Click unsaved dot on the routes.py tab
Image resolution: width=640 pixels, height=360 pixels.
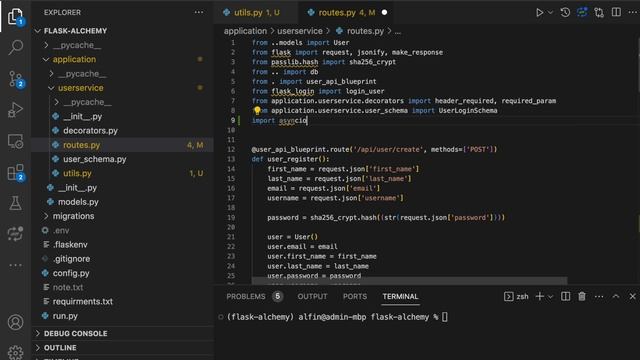[384, 13]
